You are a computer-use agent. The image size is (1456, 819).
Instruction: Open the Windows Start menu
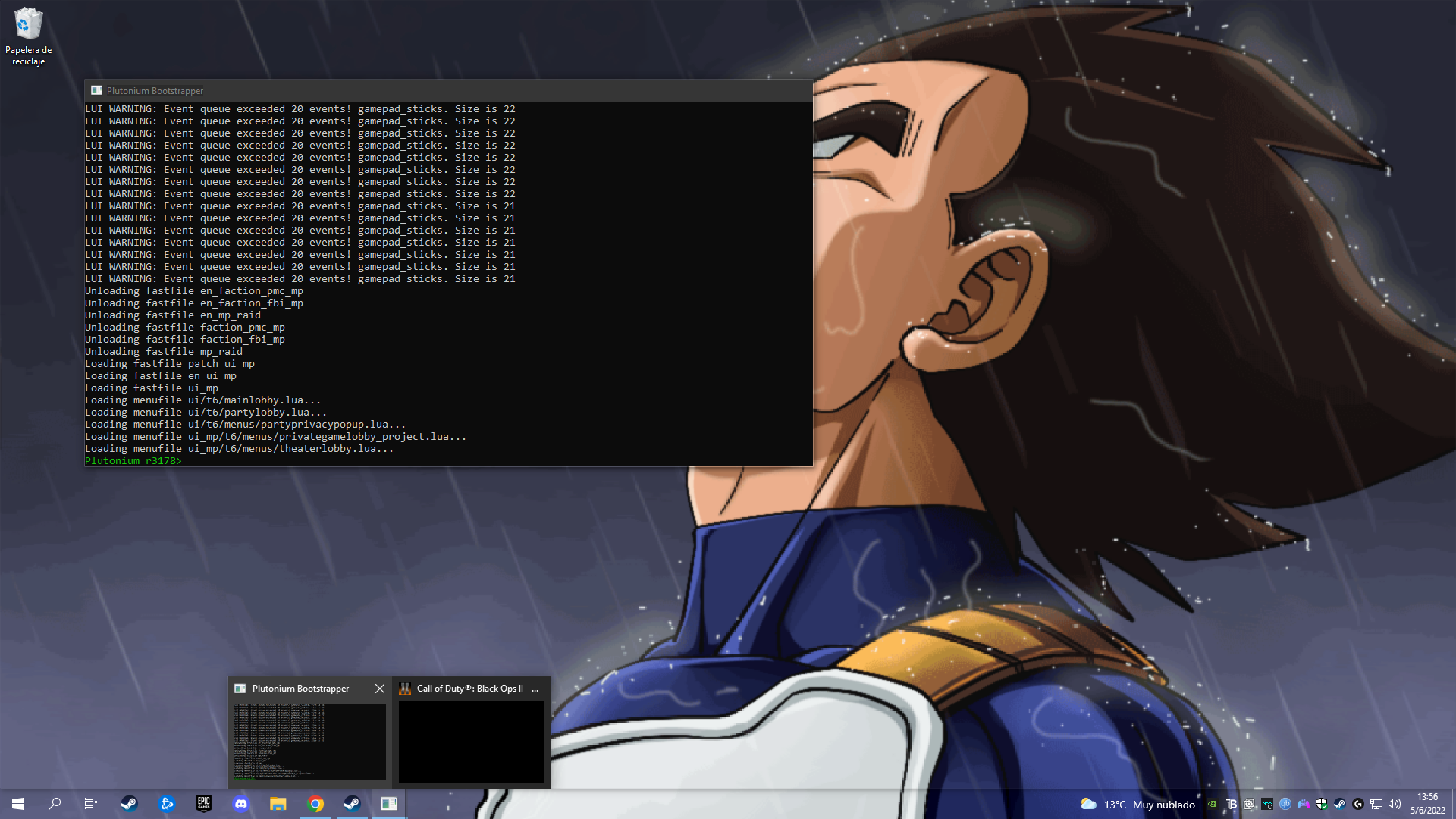point(18,804)
